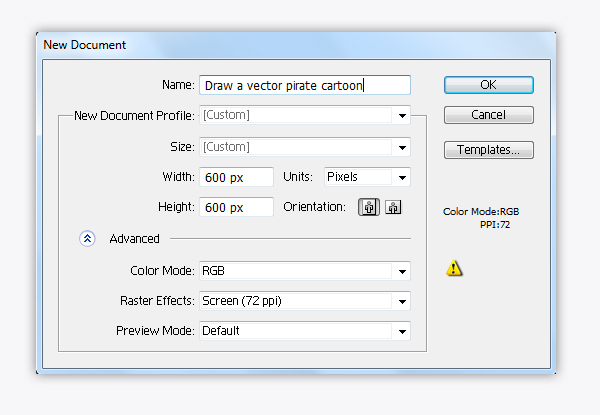Click the yellow warning triangle icon

(x=454, y=268)
